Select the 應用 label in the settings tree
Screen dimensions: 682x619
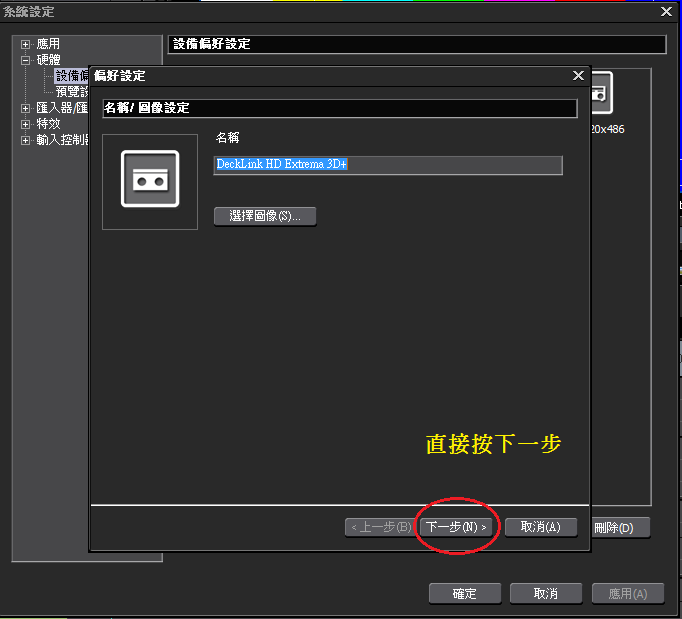[x=48, y=45]
